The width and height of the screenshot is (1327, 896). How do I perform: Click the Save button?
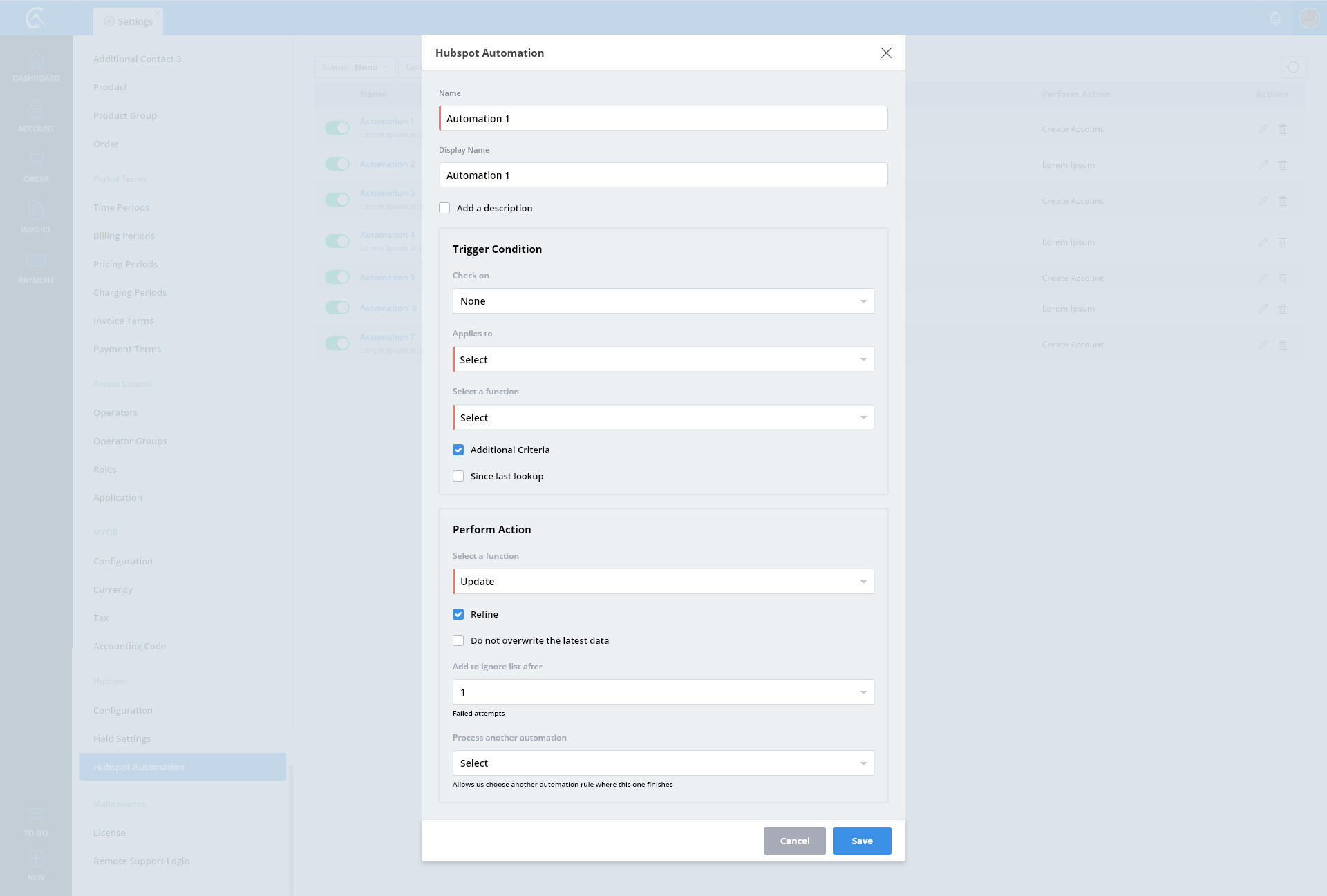click(862, 841)
